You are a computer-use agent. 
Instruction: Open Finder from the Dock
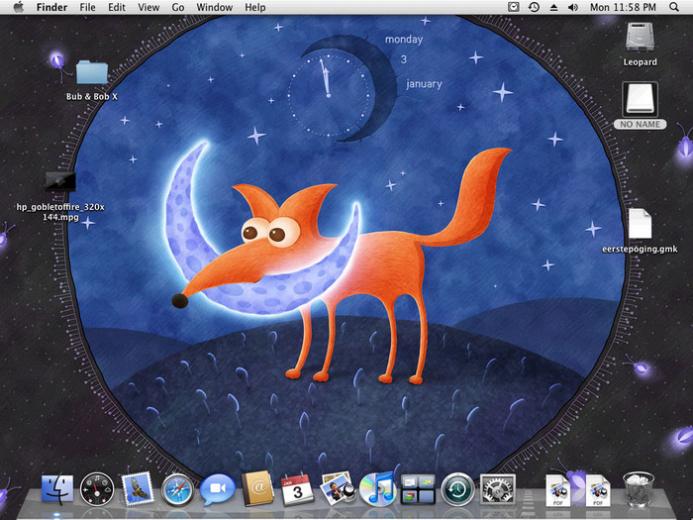tap(57, 489)
